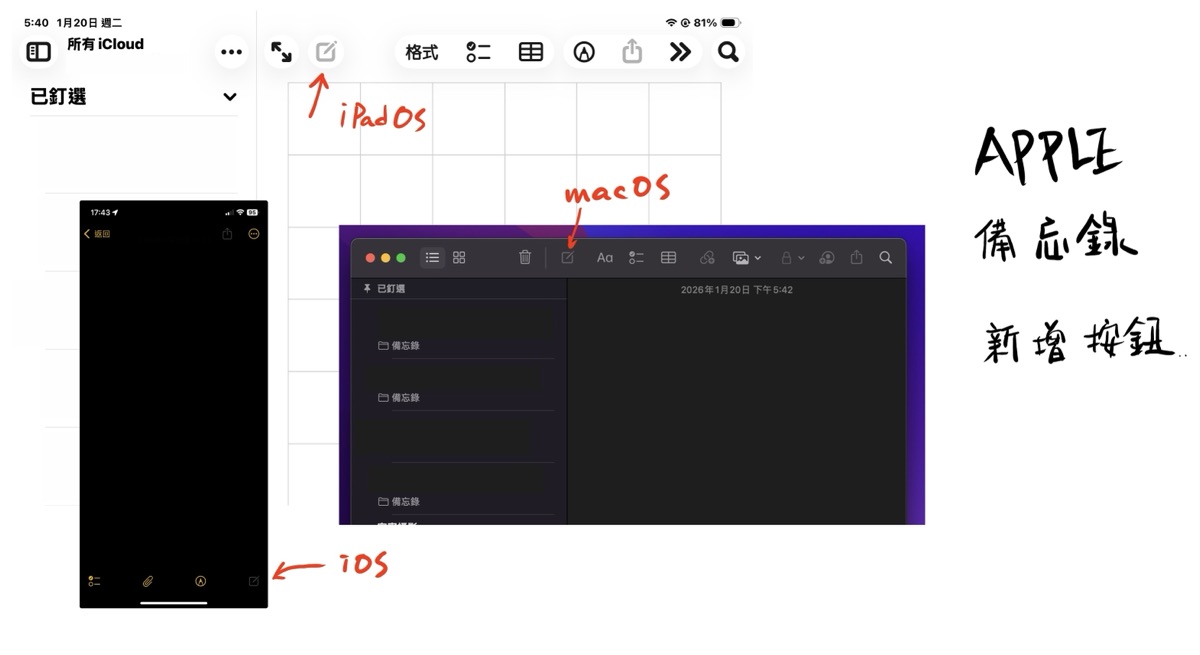Open the media dropdown in macOS Notes toolbar
Screen dimensions: 1200x655
[x=746, y=257]
